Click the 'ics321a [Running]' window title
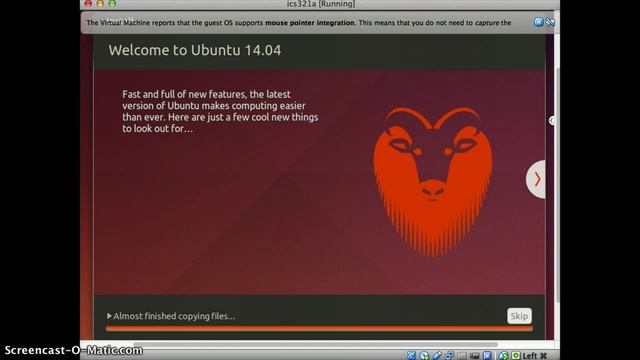Image resolution: width=640 pixels, height=360 pixels. point(321,4)
